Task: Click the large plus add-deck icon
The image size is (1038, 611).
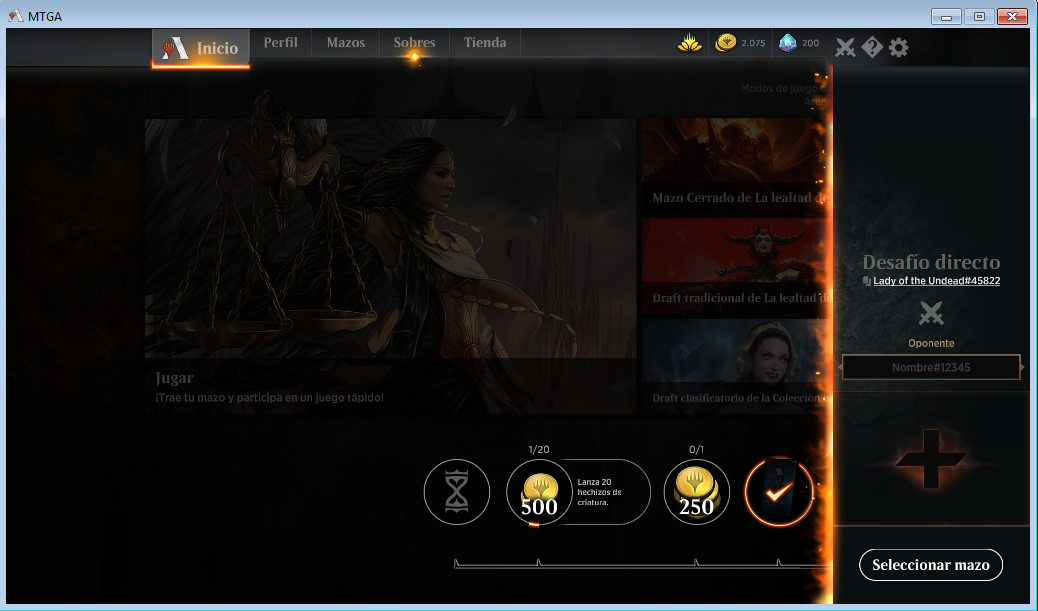Action: point(931,459)
